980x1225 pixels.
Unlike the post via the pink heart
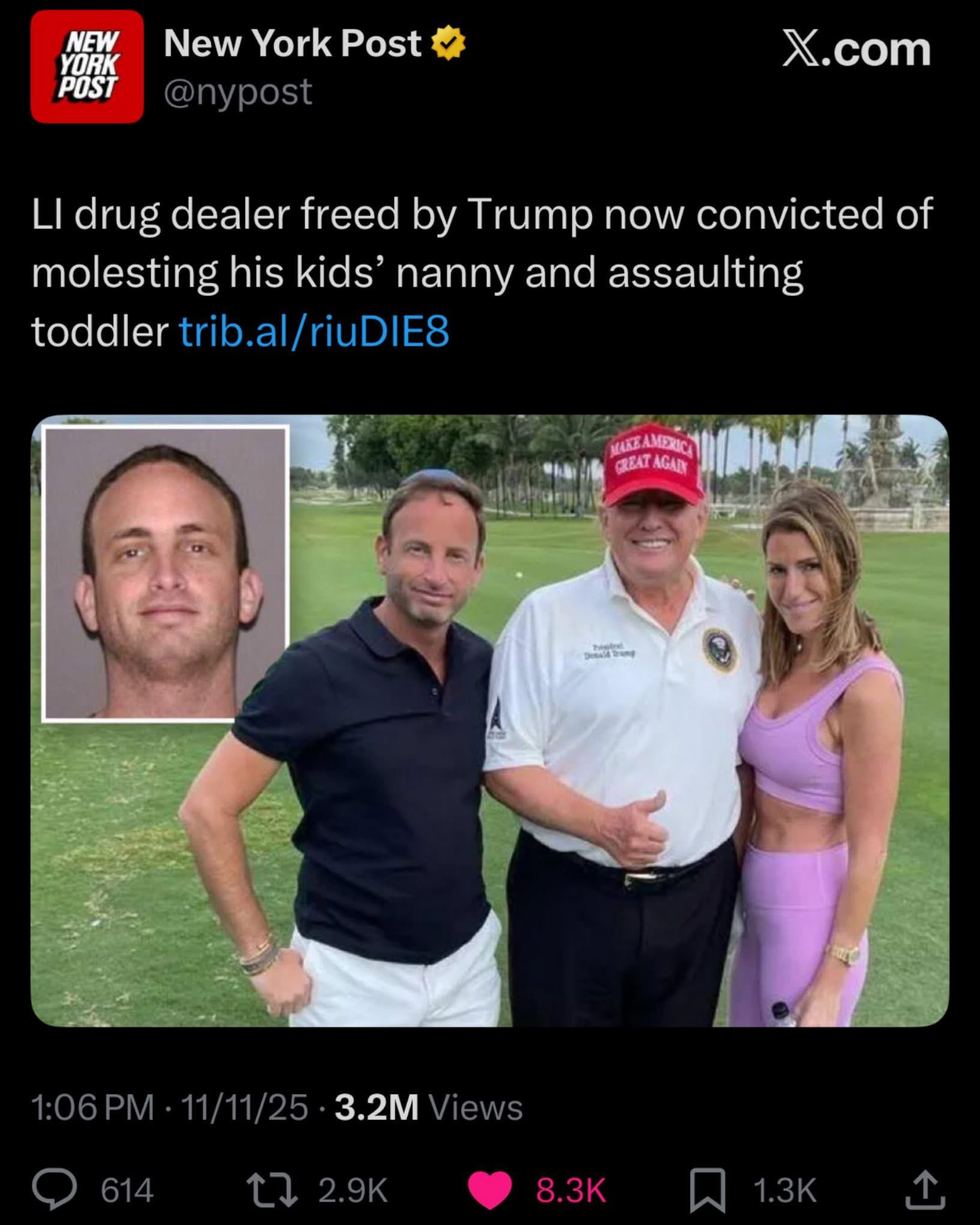click(489, 1190)
